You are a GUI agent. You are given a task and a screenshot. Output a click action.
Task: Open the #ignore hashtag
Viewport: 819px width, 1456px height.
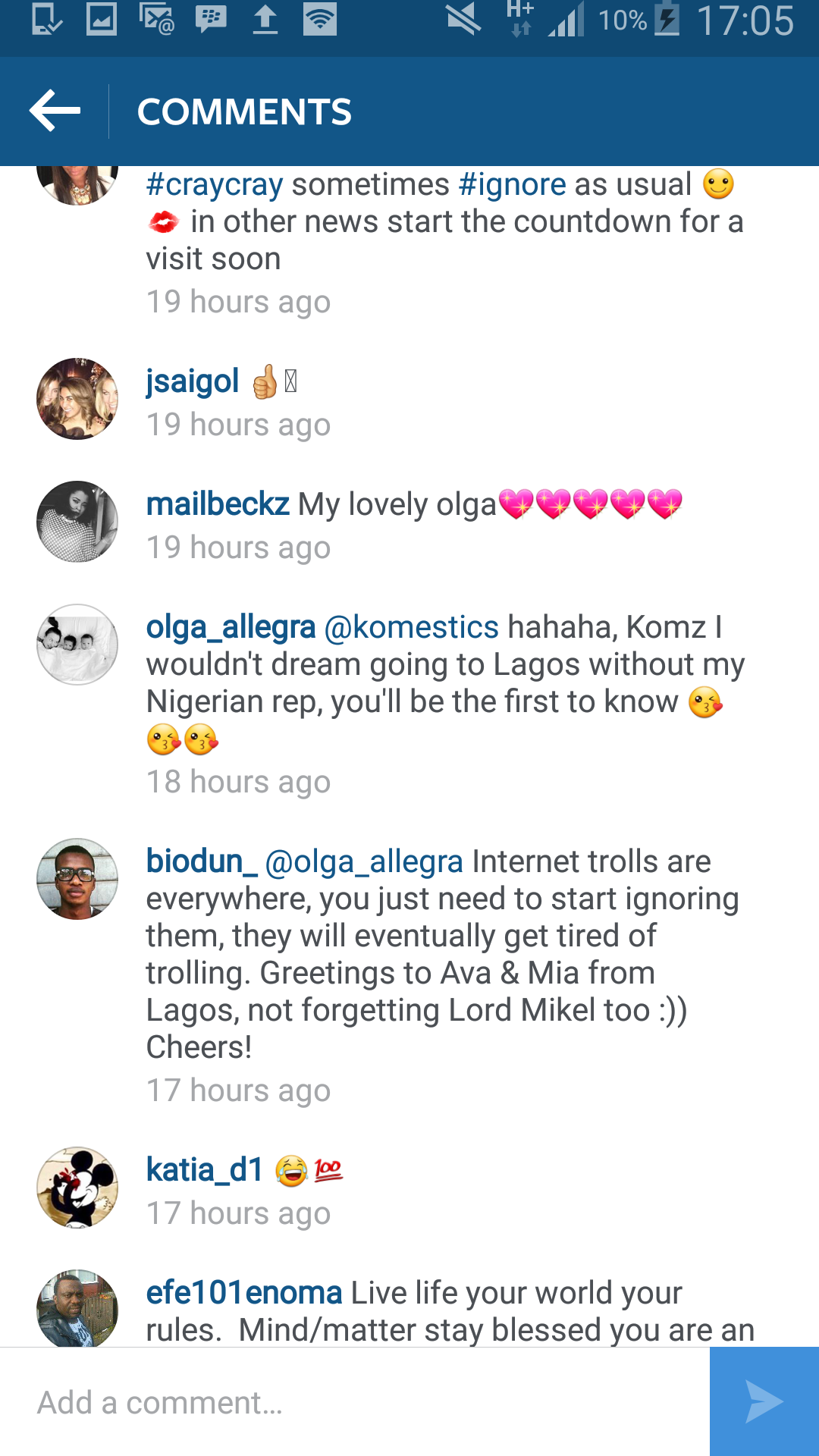(x=513, y=184)
